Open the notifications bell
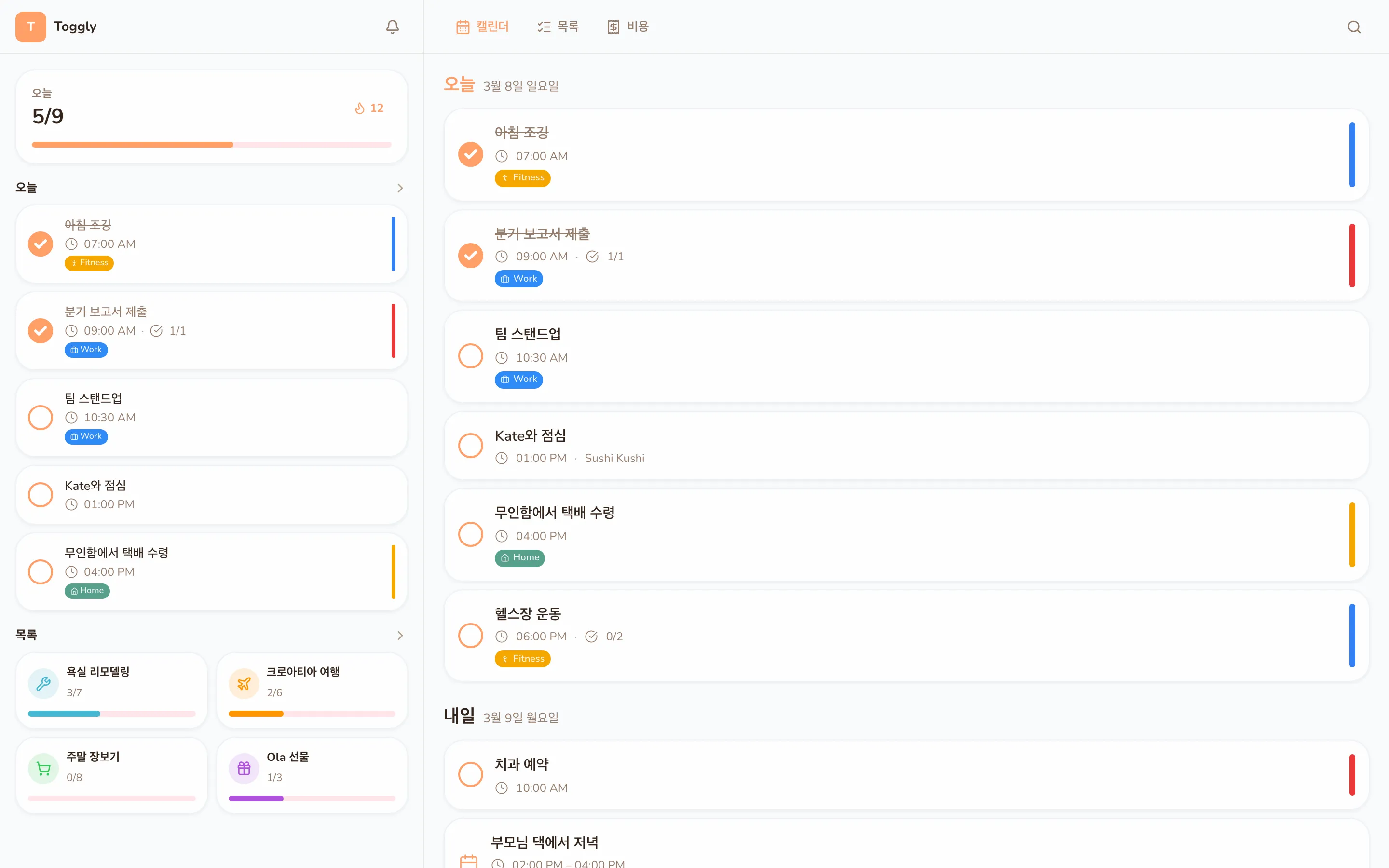Image resolution: width=1389 pixels, height=868 pixels. pyautogui.click(x=392, y=27)
